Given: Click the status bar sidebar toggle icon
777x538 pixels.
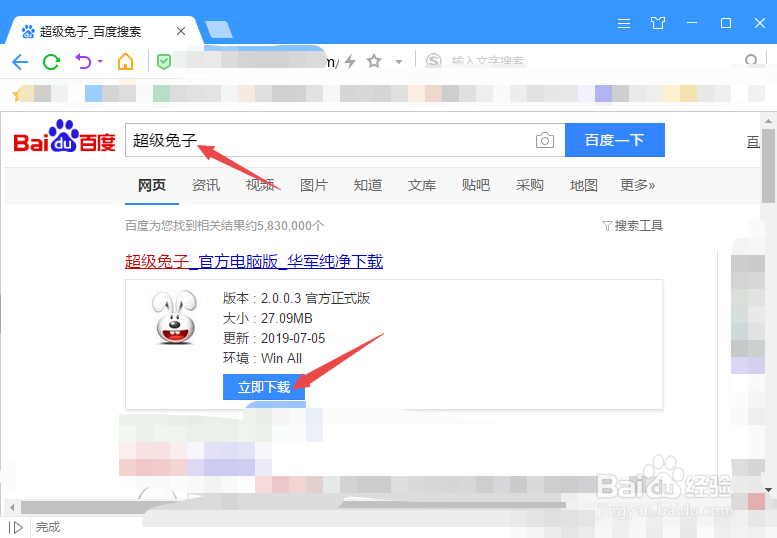Looking at the screenshot, I should click(15, 528).
